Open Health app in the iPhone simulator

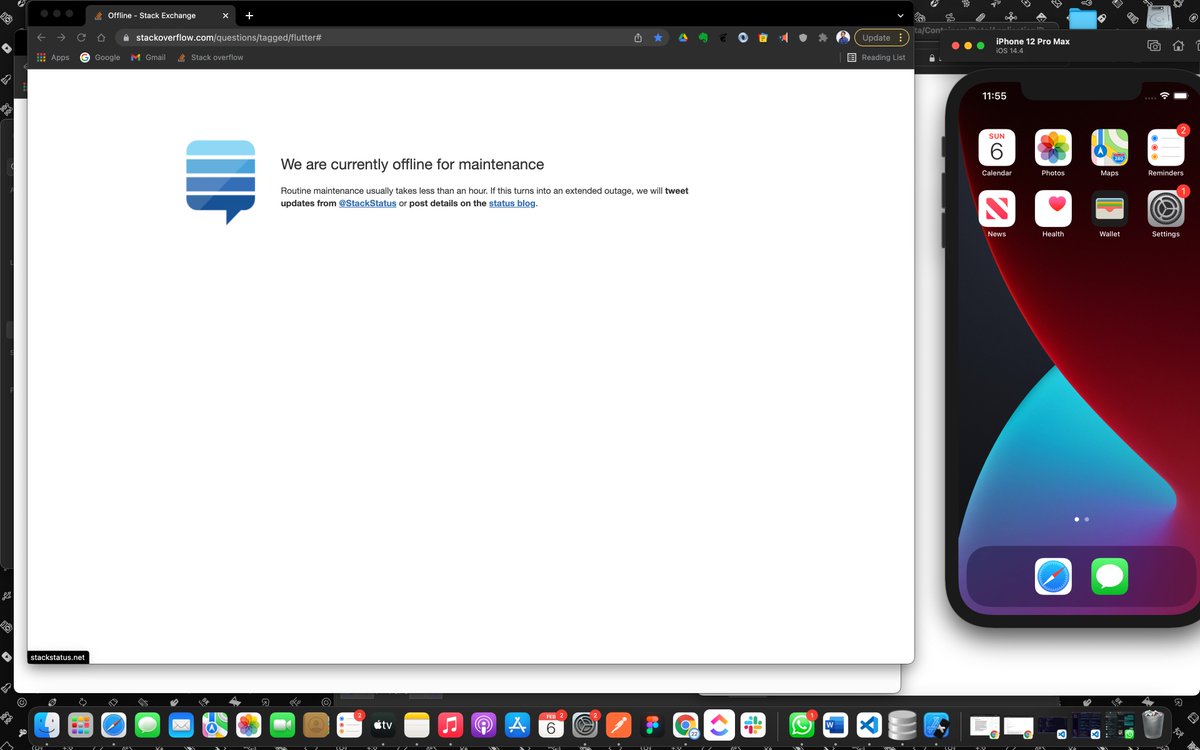point(1053,208)
